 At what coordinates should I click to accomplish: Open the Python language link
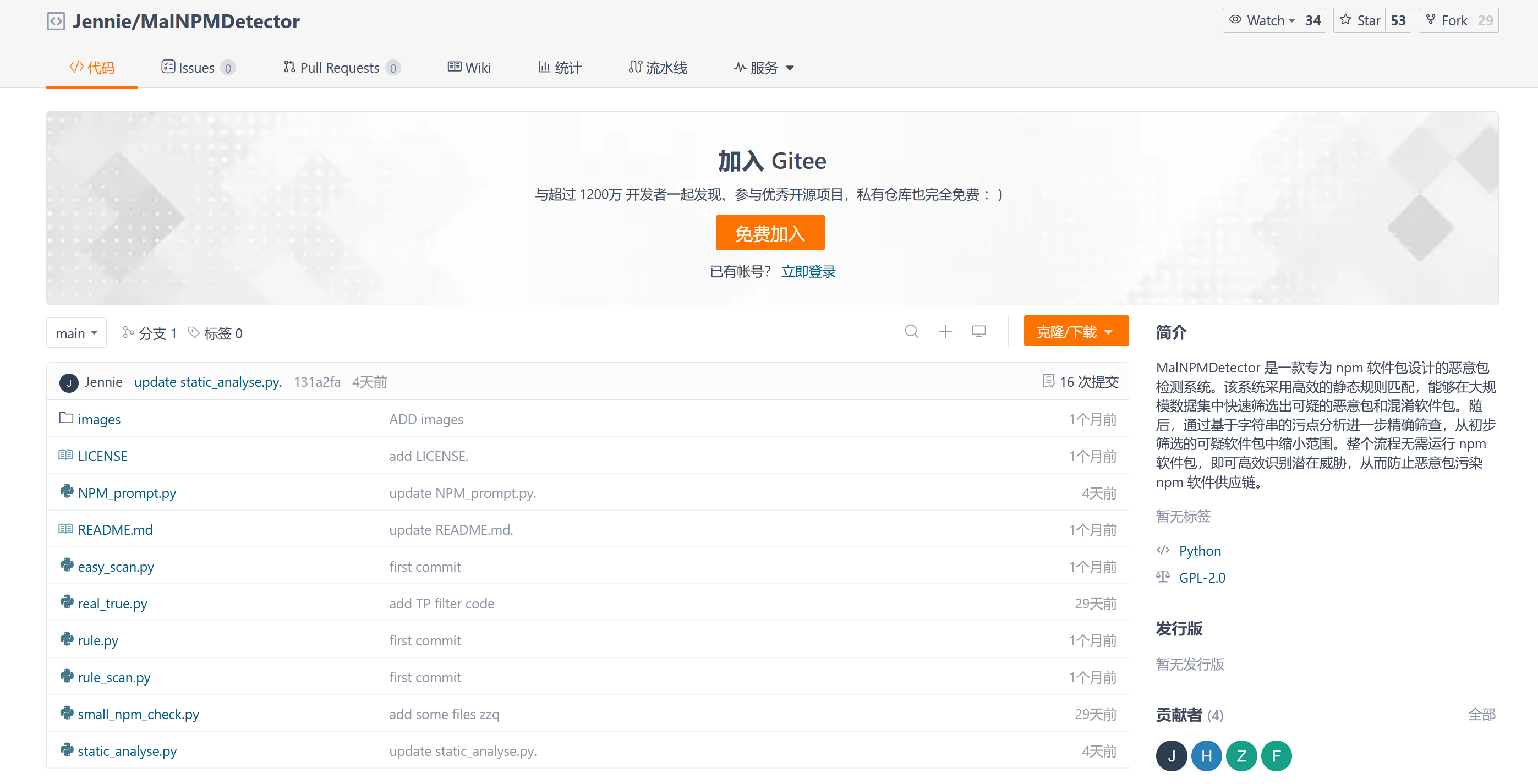click(1200, 551)
